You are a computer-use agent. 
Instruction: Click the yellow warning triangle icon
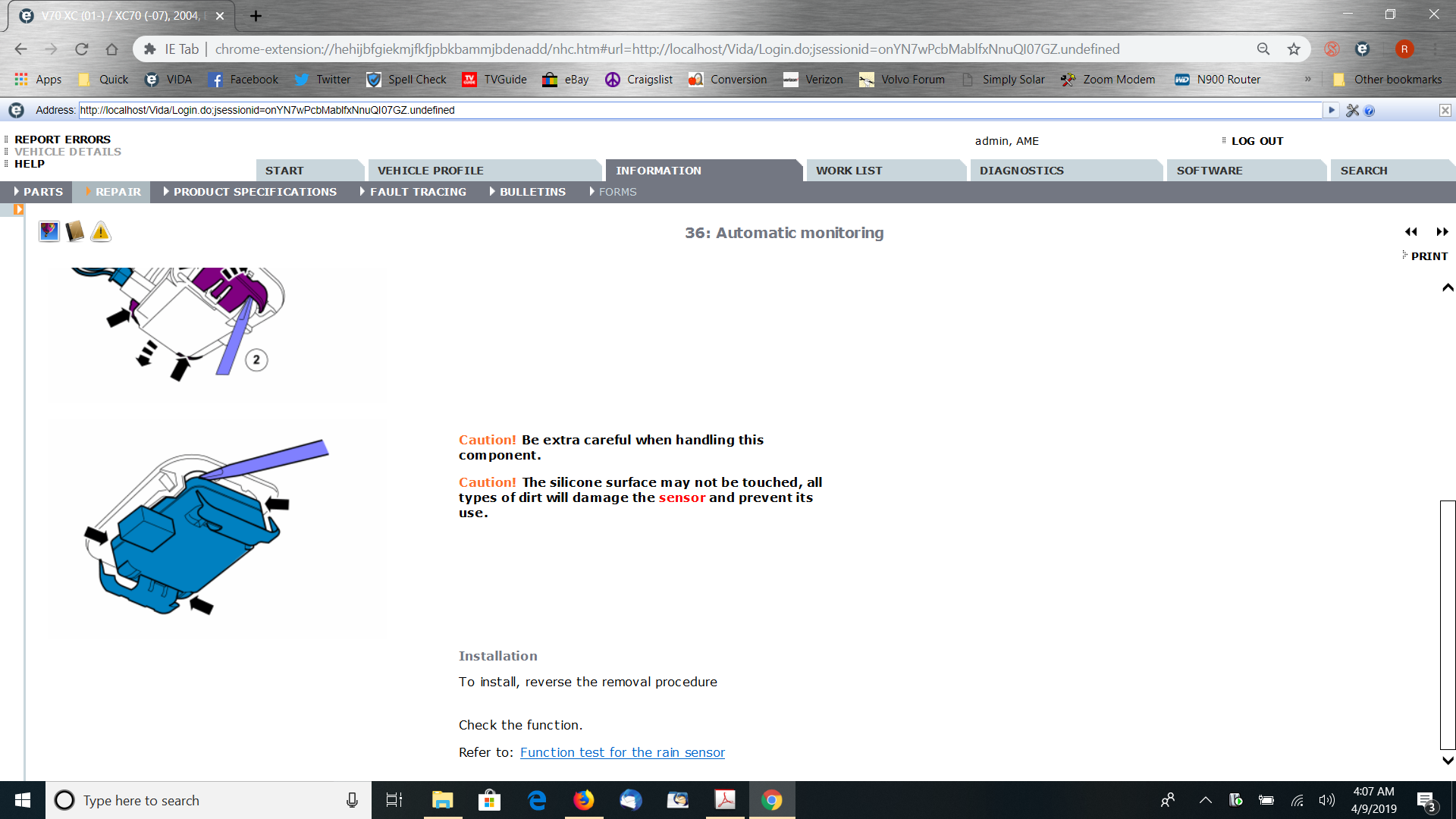pos(100,232)
